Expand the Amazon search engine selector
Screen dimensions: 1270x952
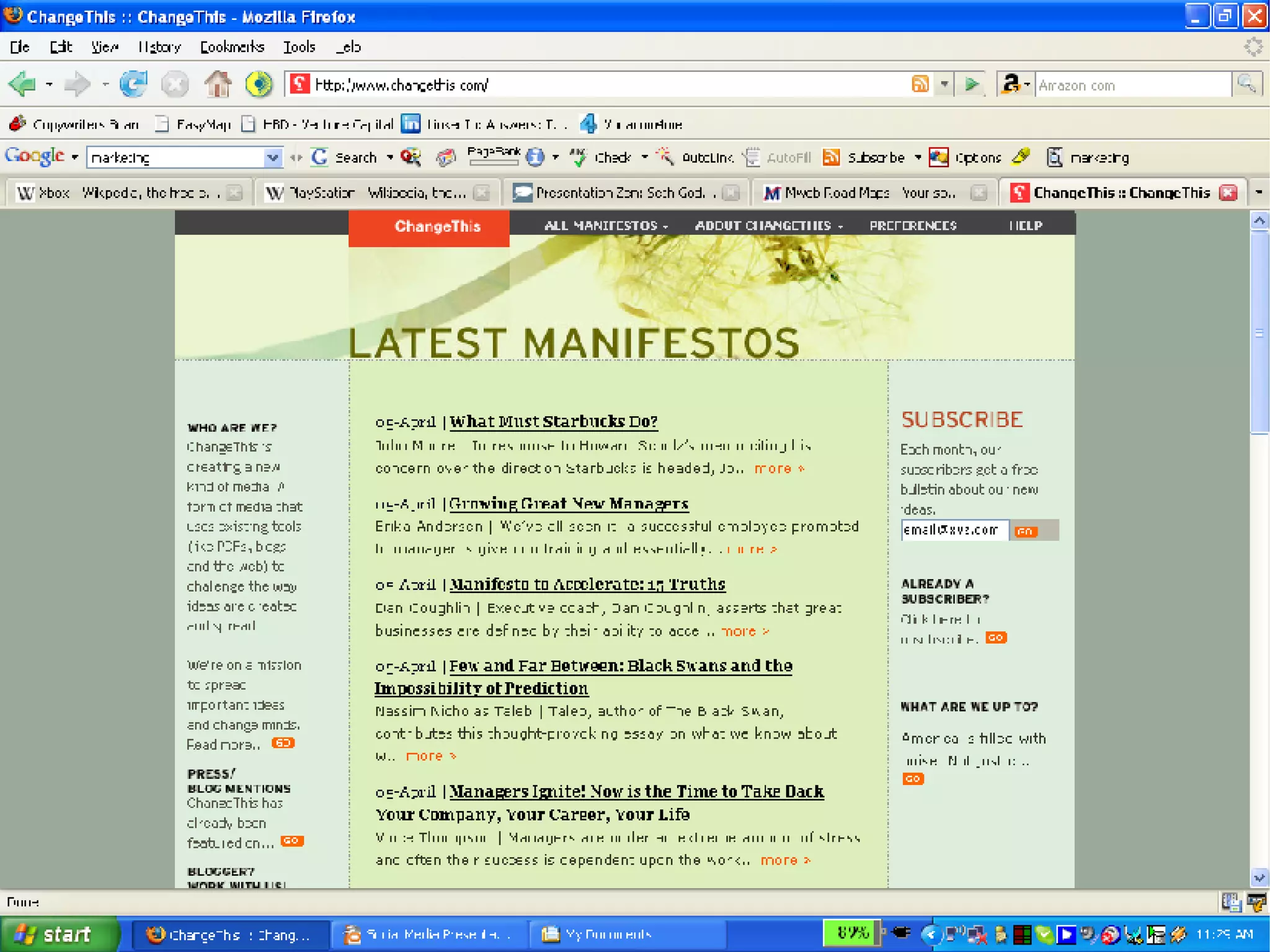coord(1016,84)
